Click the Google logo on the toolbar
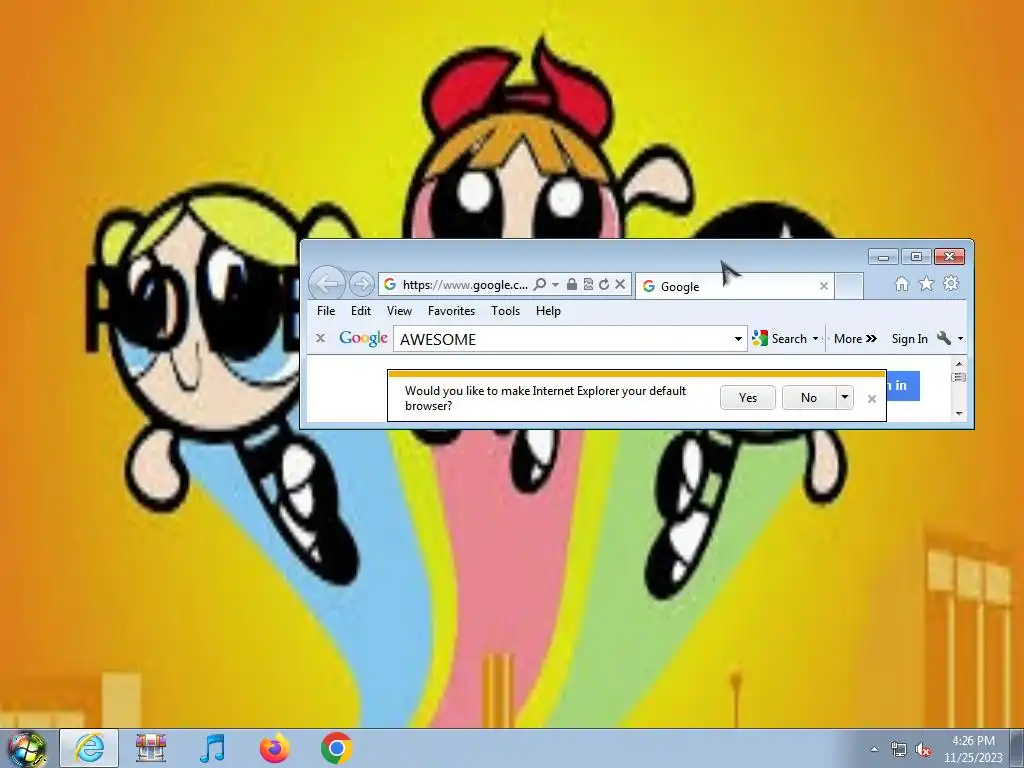This screenshot has width=1024, height=768. (363, 338)
